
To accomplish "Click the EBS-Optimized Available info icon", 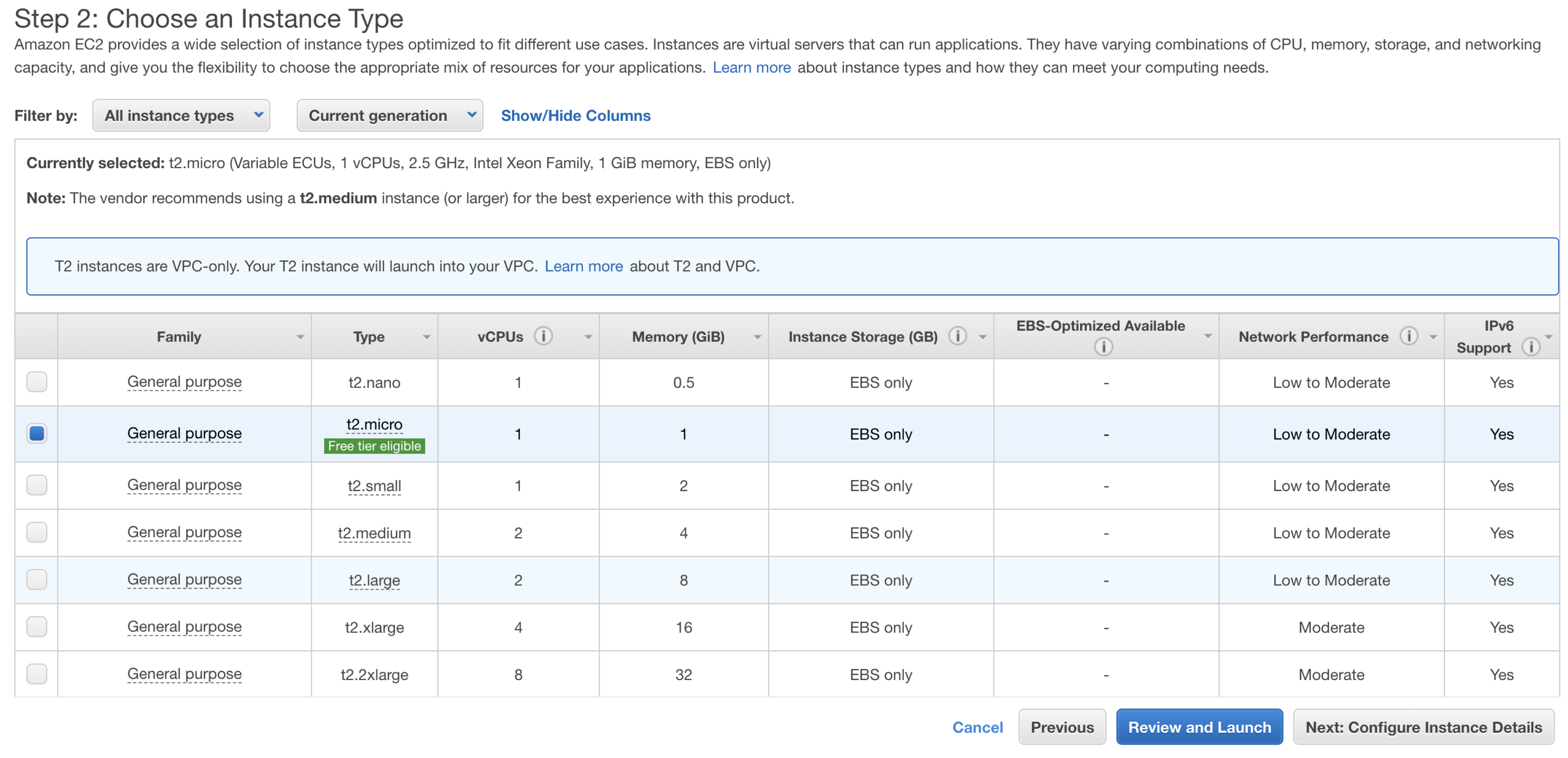I will 1103,347.
